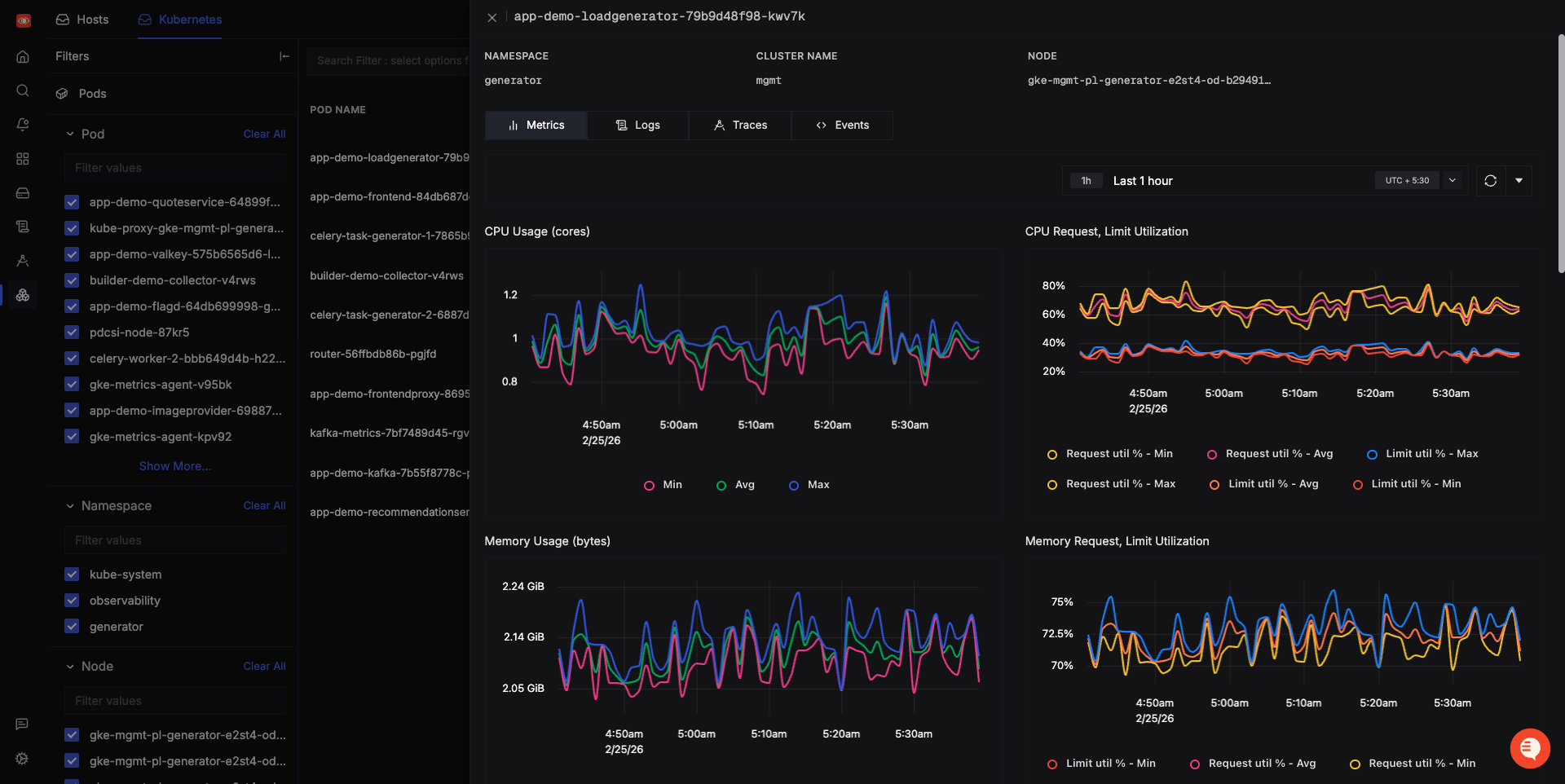Collapse the Filters panel icon

(x=284, y=56)
